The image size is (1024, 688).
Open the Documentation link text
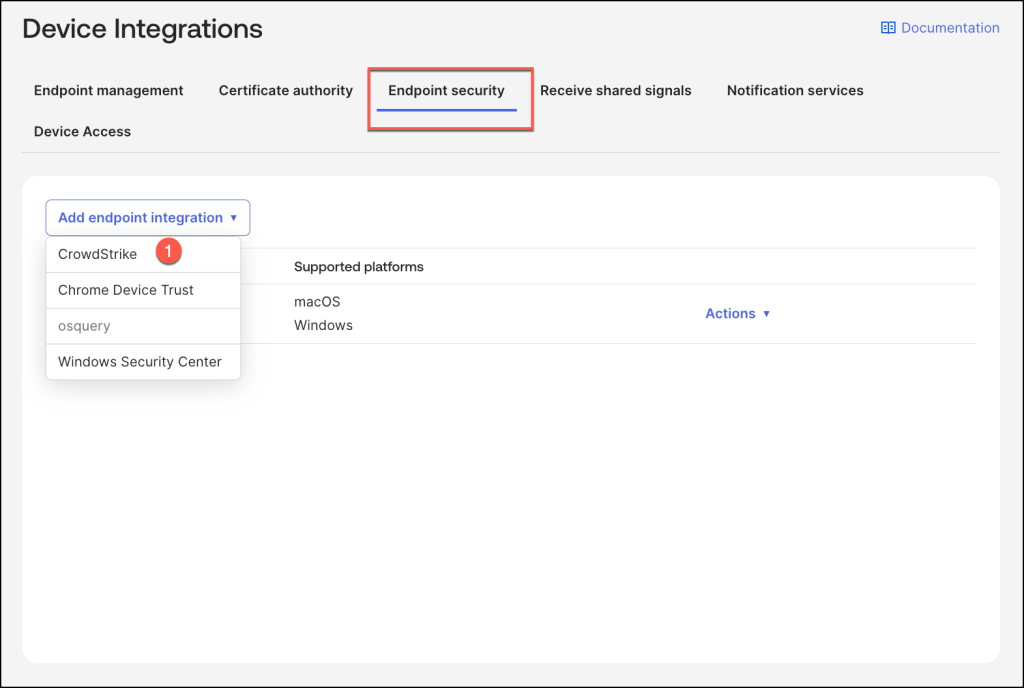coord(949,28)
